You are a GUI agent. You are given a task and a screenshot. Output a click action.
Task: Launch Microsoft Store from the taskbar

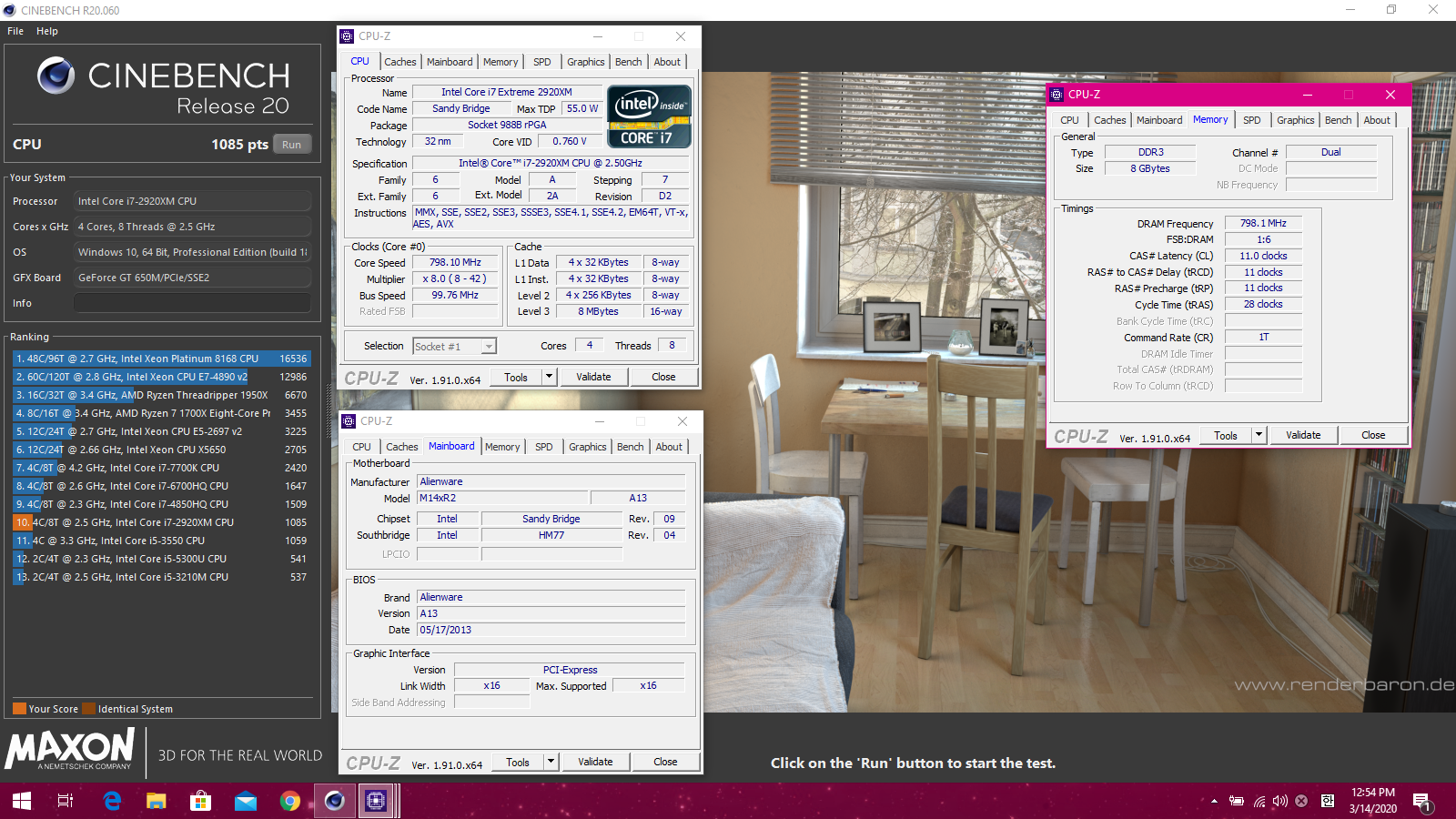click(x=200, y=801)
